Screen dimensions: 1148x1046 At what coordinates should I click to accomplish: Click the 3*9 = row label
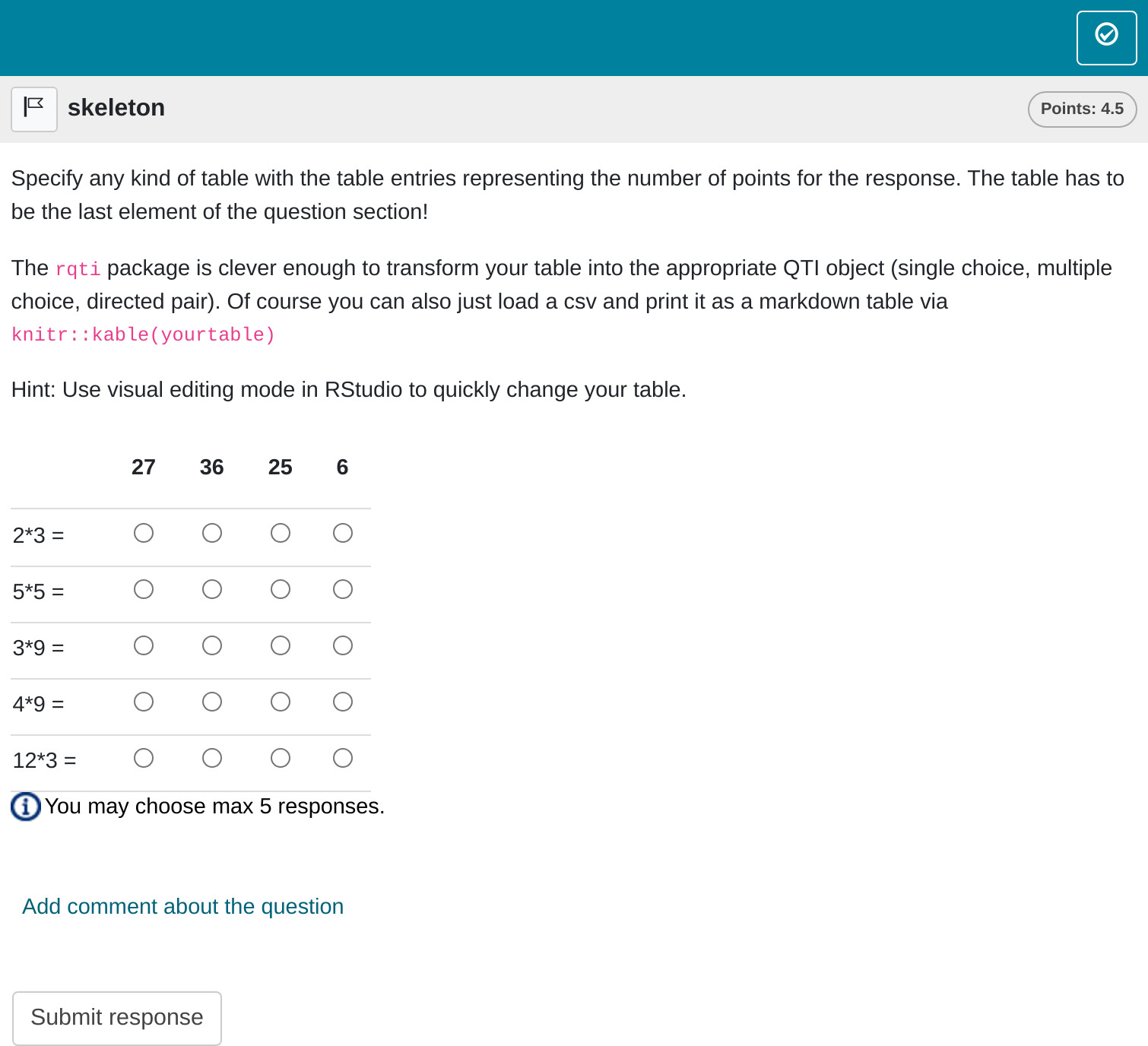(39, 648)
